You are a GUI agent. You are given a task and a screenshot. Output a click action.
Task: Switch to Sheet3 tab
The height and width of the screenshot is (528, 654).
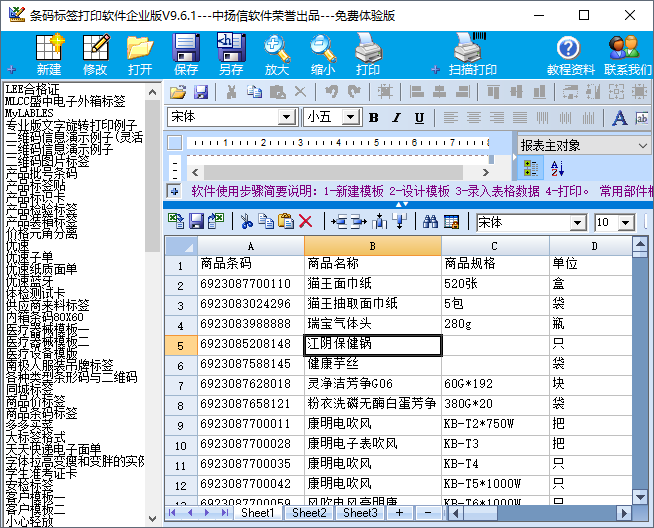(x=360, y=513)
